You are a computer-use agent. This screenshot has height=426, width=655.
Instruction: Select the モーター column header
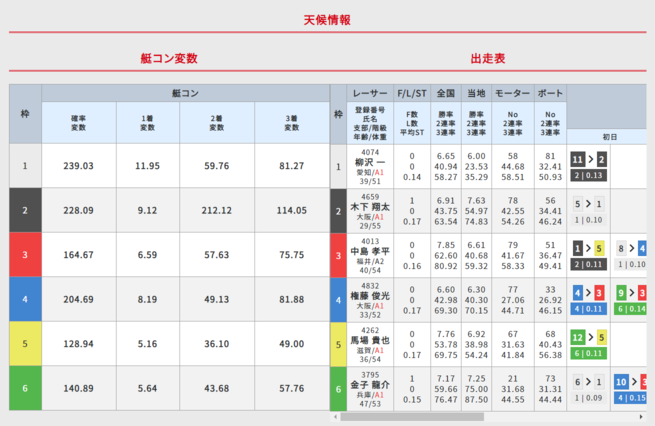(513, 93)
